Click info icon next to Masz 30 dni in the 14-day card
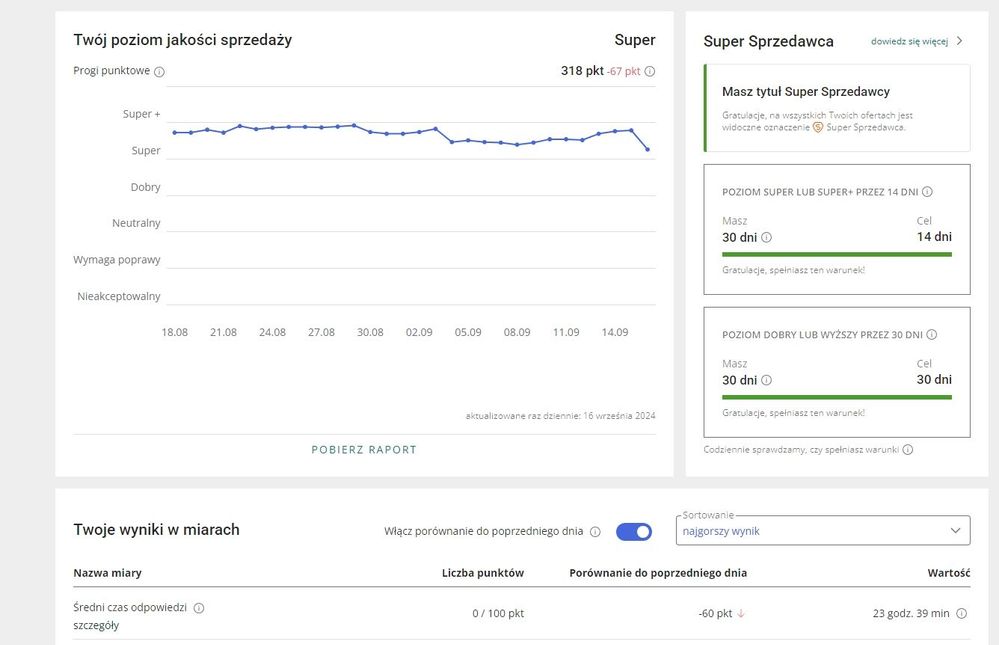Viewport: 999px width, 645px height. click(767, 238)
